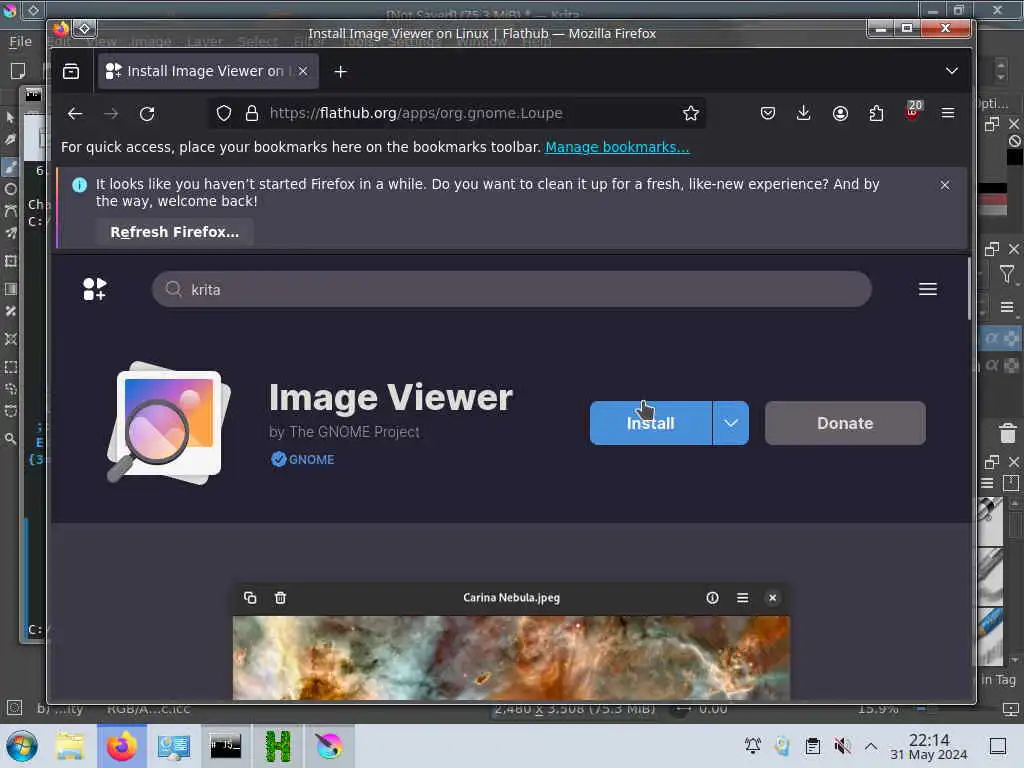The height and width of the screenshot is (768, 1024).
Task: Close the Carina Nebula preview window
Action: coord(772,598)
